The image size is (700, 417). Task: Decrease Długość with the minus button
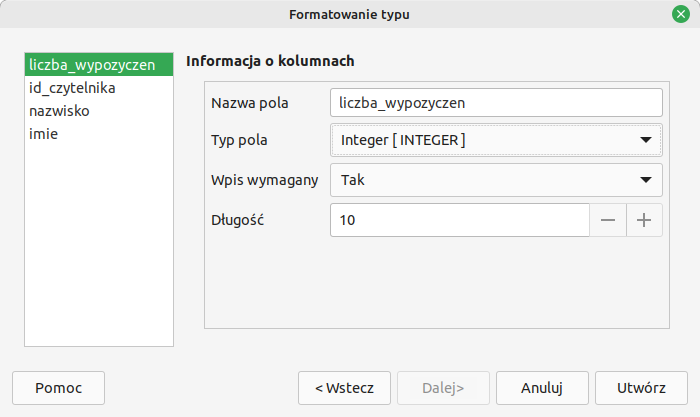coord(608,221)
